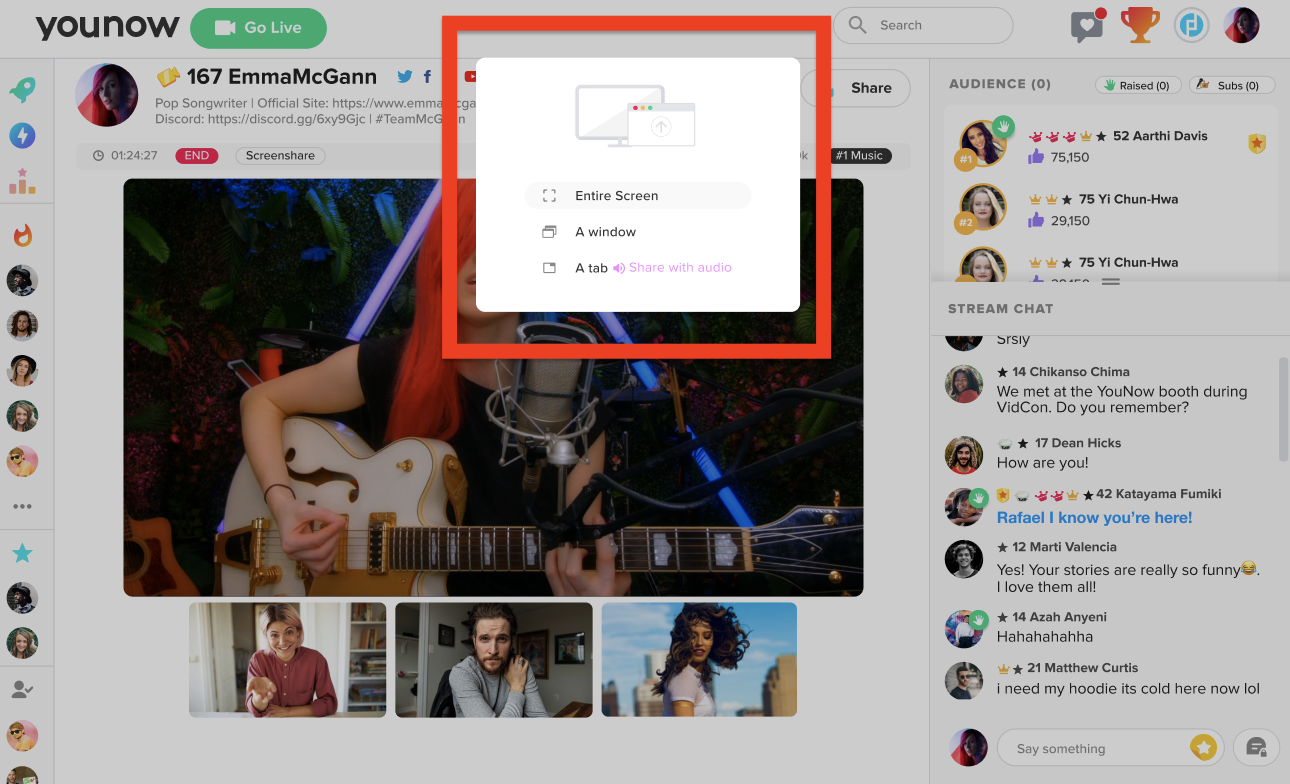Image resolution: width=1290 pixels, height=784 pixels.
Task: Open the teal star favorites icon in sidebar
Action: pos(22,553)
